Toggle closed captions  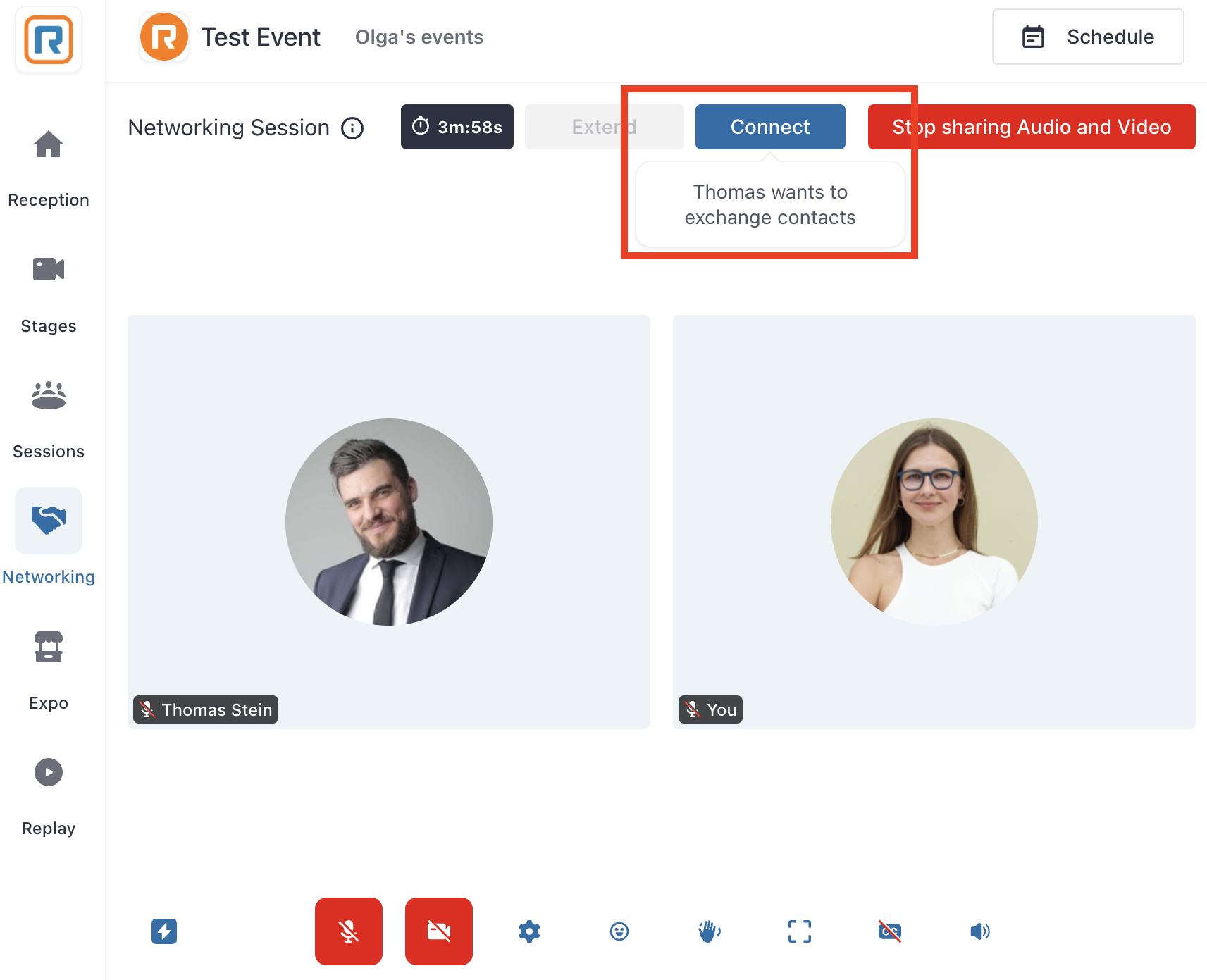[x=890, y=931]
